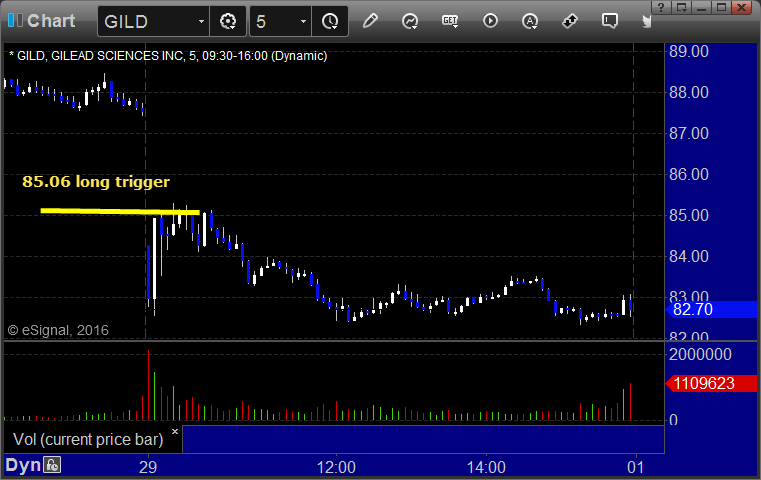Click the 84.00 price axis label
The width and height of the screenshot is (761, 480).
(689, 256)
